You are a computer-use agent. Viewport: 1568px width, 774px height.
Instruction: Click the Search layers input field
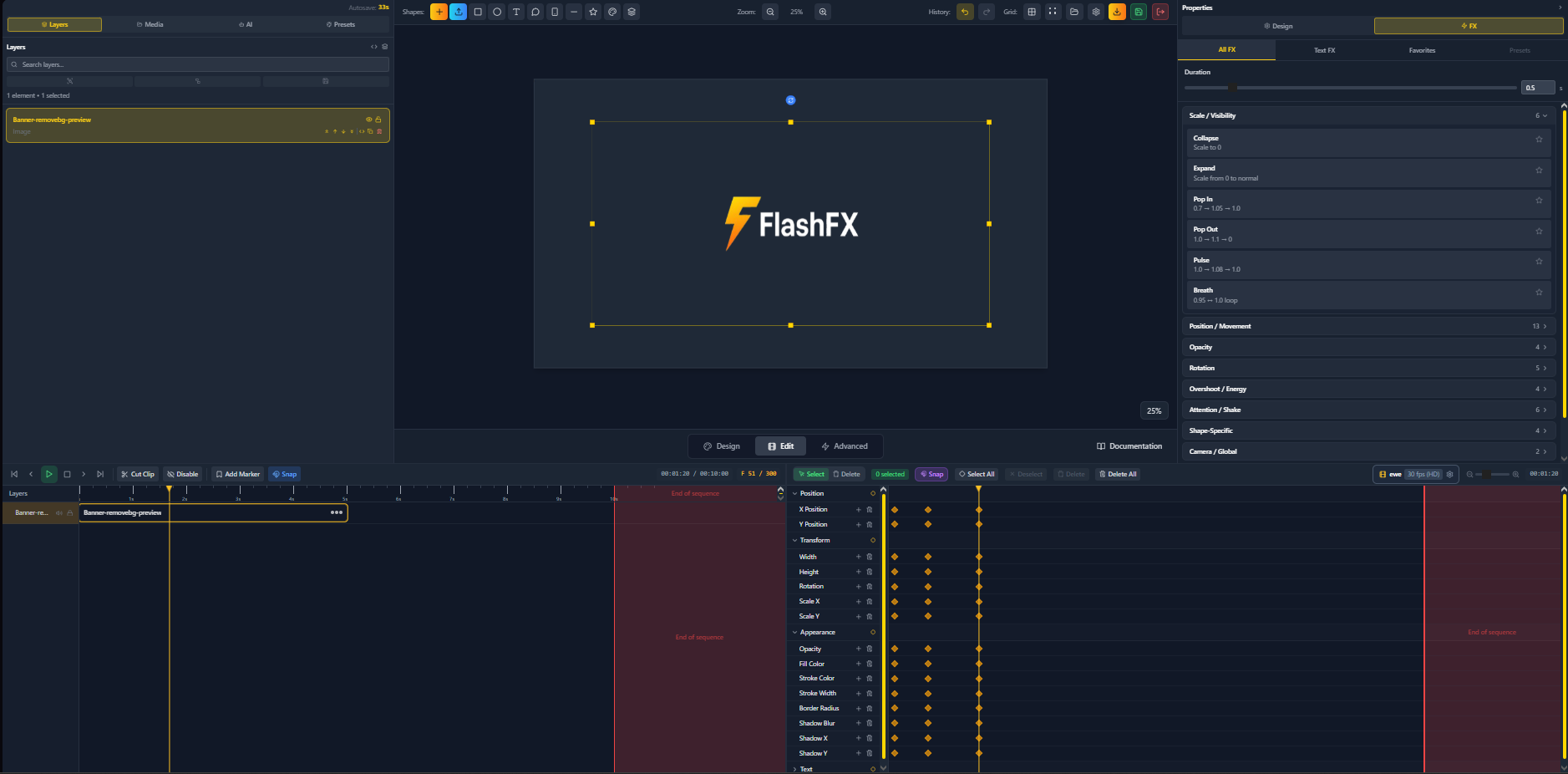point(198,64)
